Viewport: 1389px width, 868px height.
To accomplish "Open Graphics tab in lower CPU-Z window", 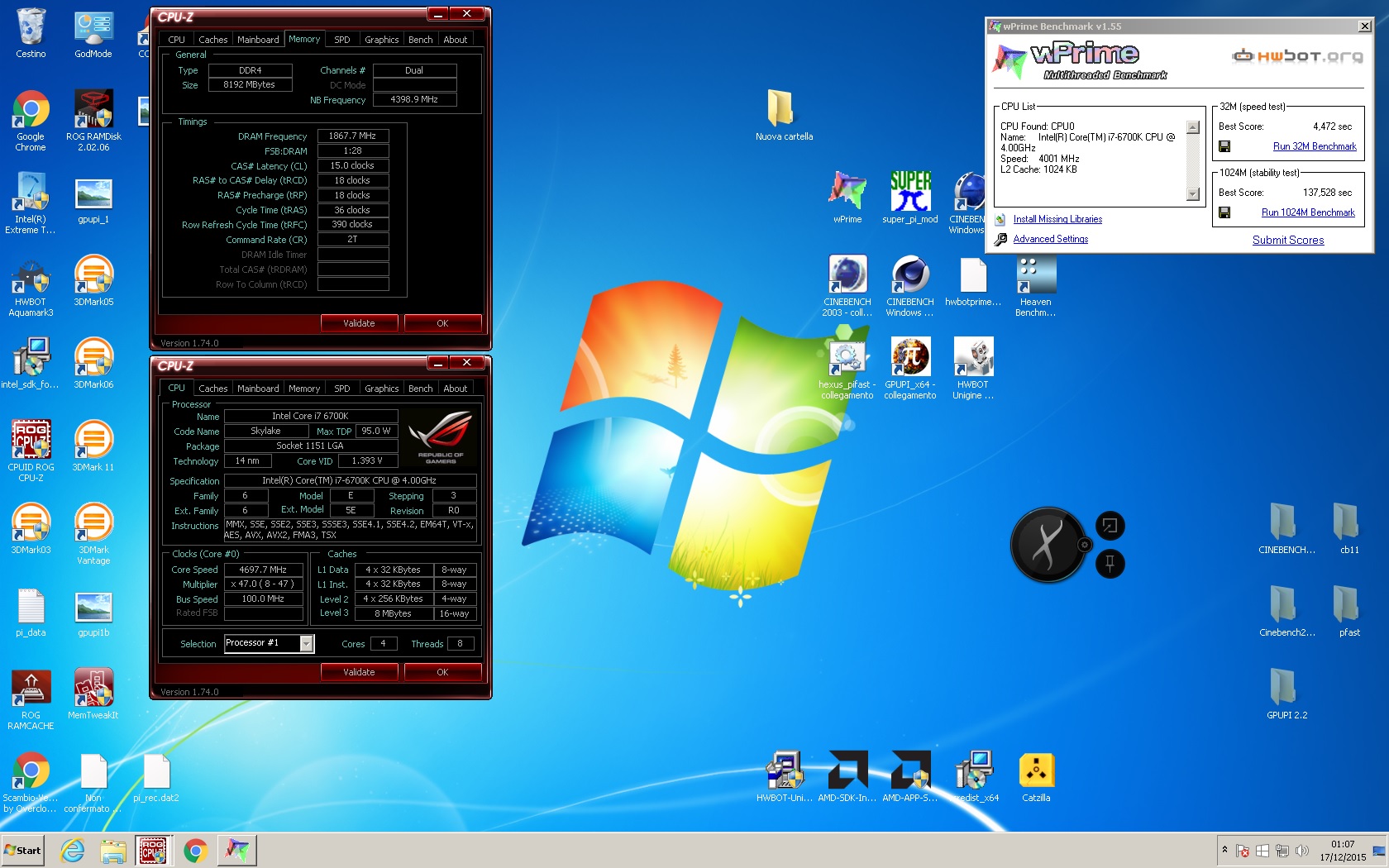I will [x=381, y=389].
